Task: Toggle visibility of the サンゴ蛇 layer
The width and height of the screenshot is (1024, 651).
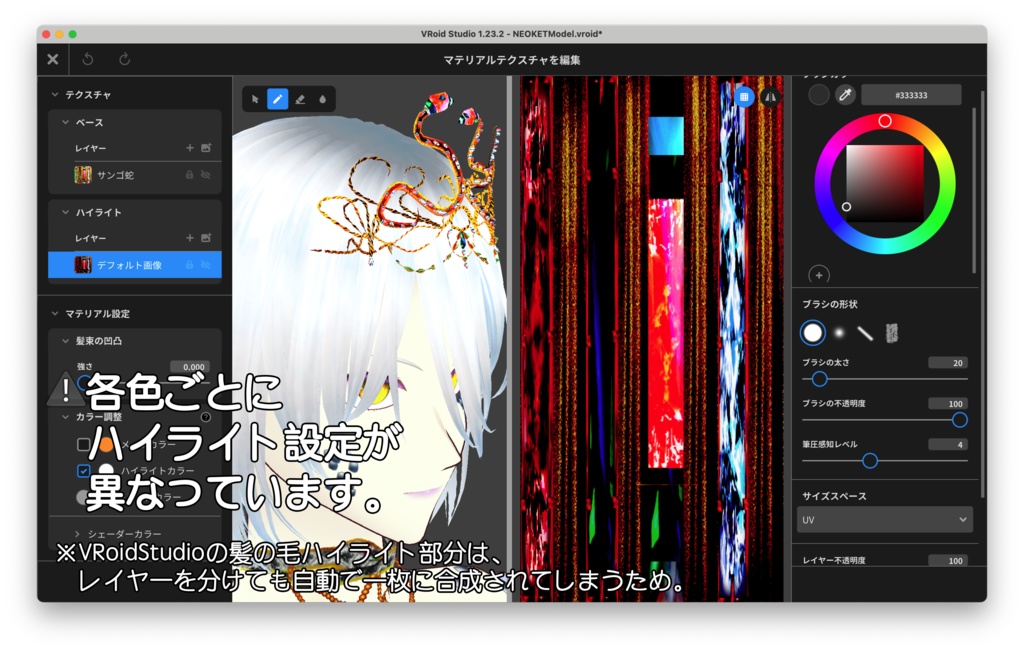Action: [204, 174]
